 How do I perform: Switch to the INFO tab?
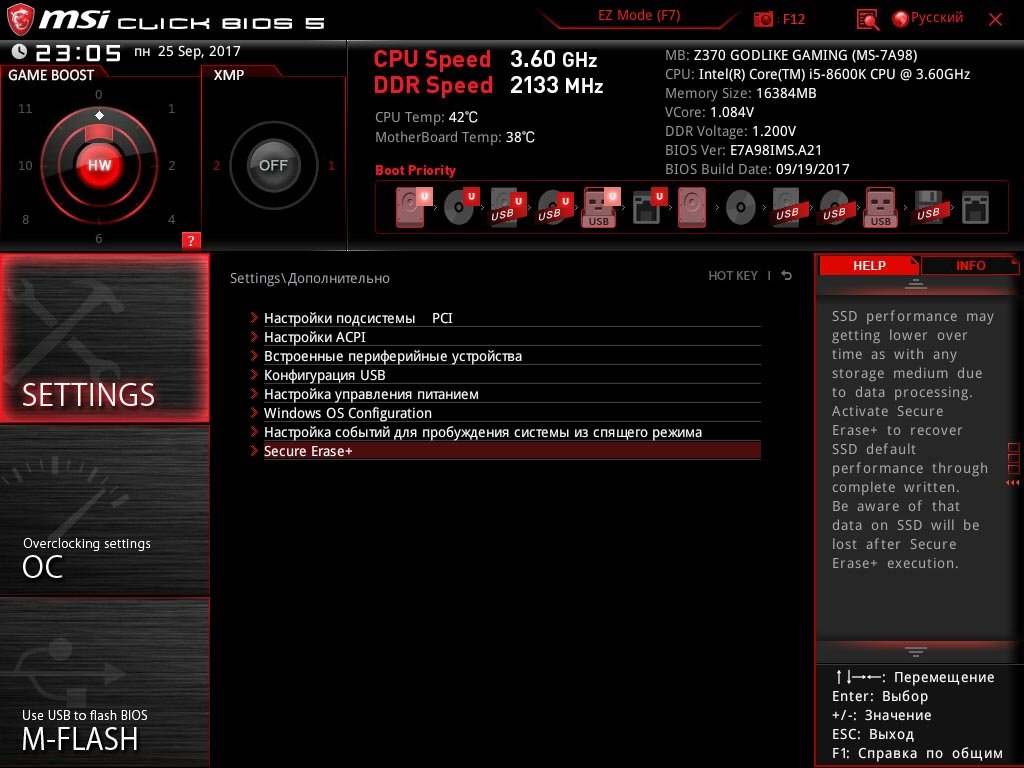970,265
